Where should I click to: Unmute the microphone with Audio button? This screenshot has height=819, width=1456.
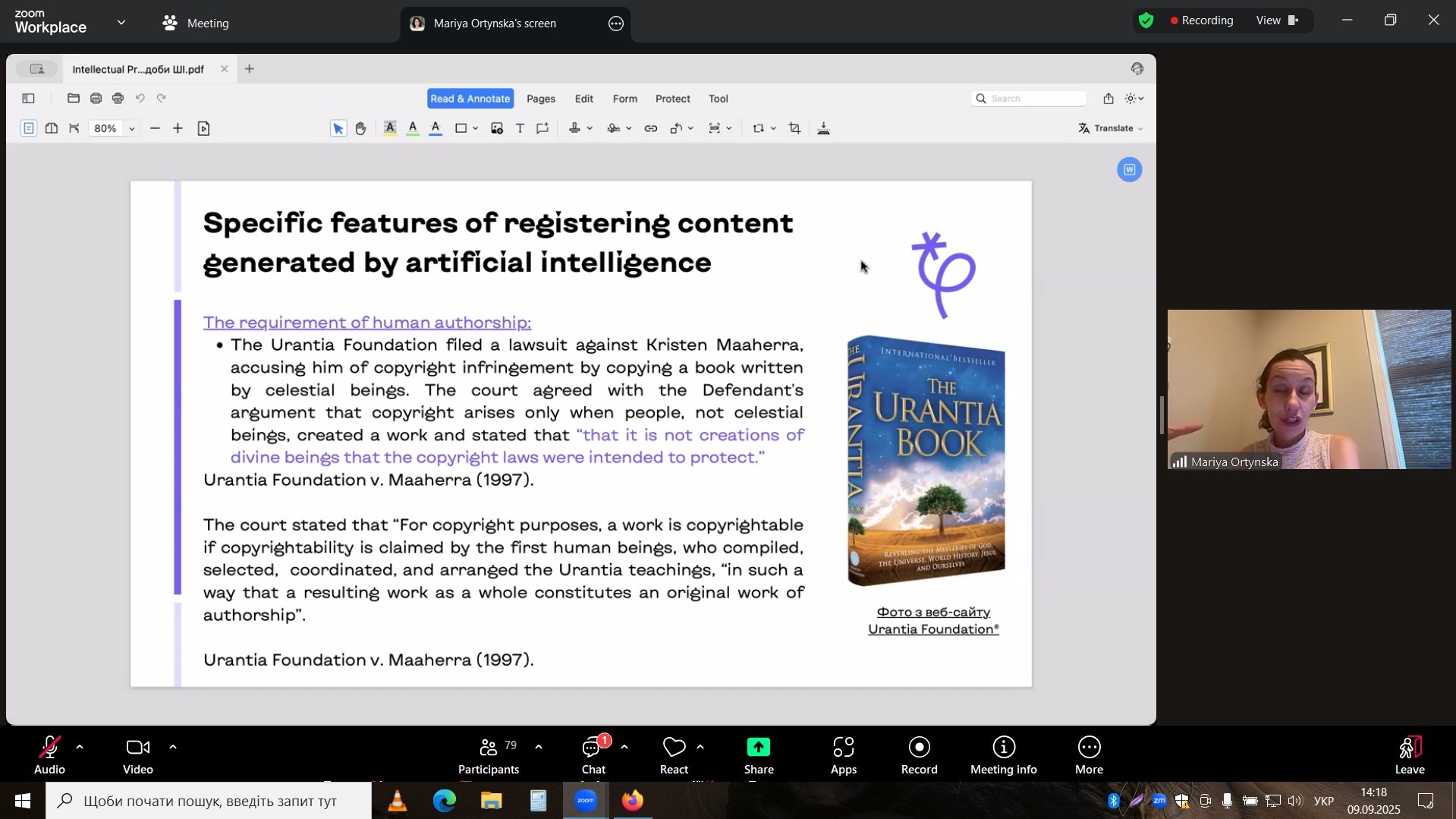point(49,755)
